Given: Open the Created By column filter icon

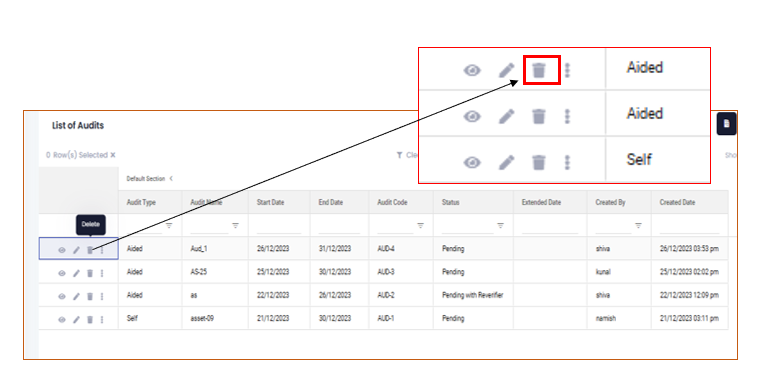Looking at the screenshot, I should pos(639,226).
